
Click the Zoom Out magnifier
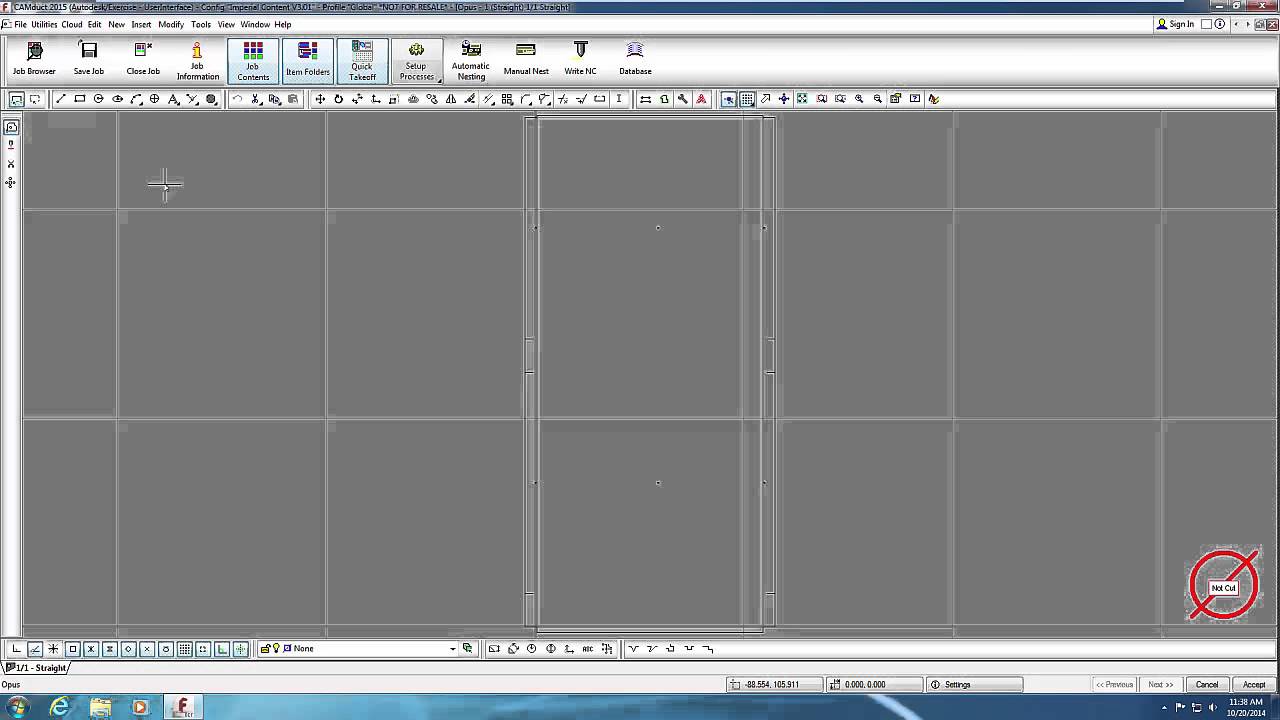pyautogui.click(x=878, y=99)
